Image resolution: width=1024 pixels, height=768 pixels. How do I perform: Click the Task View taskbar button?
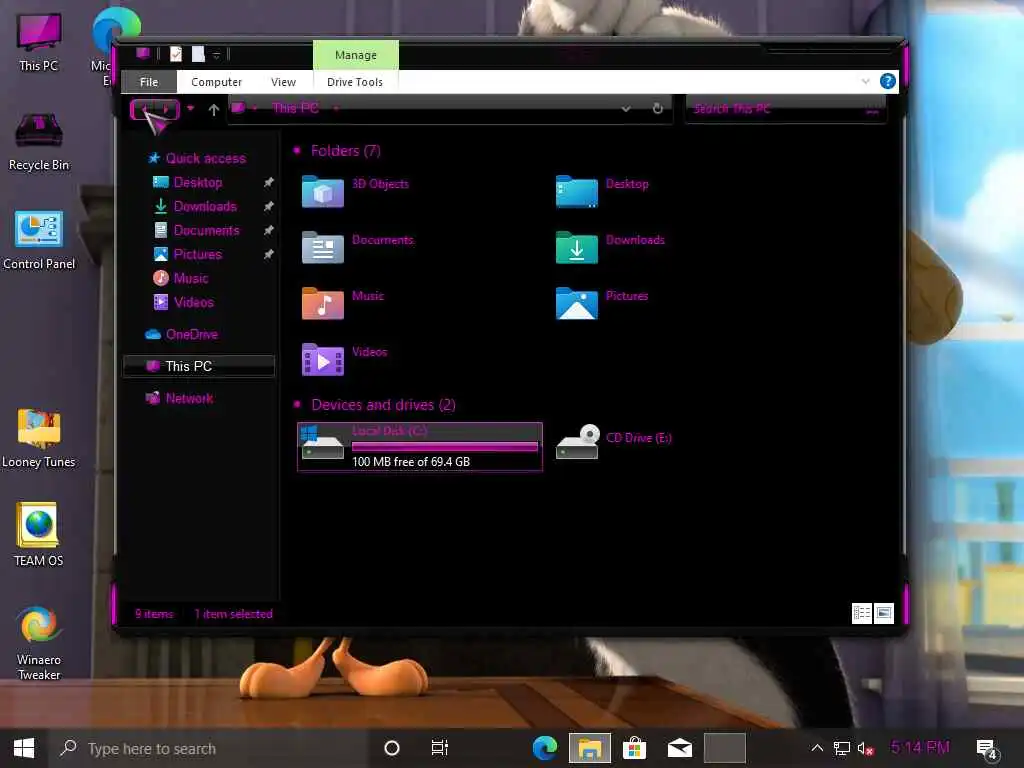(x=440, y=748)
